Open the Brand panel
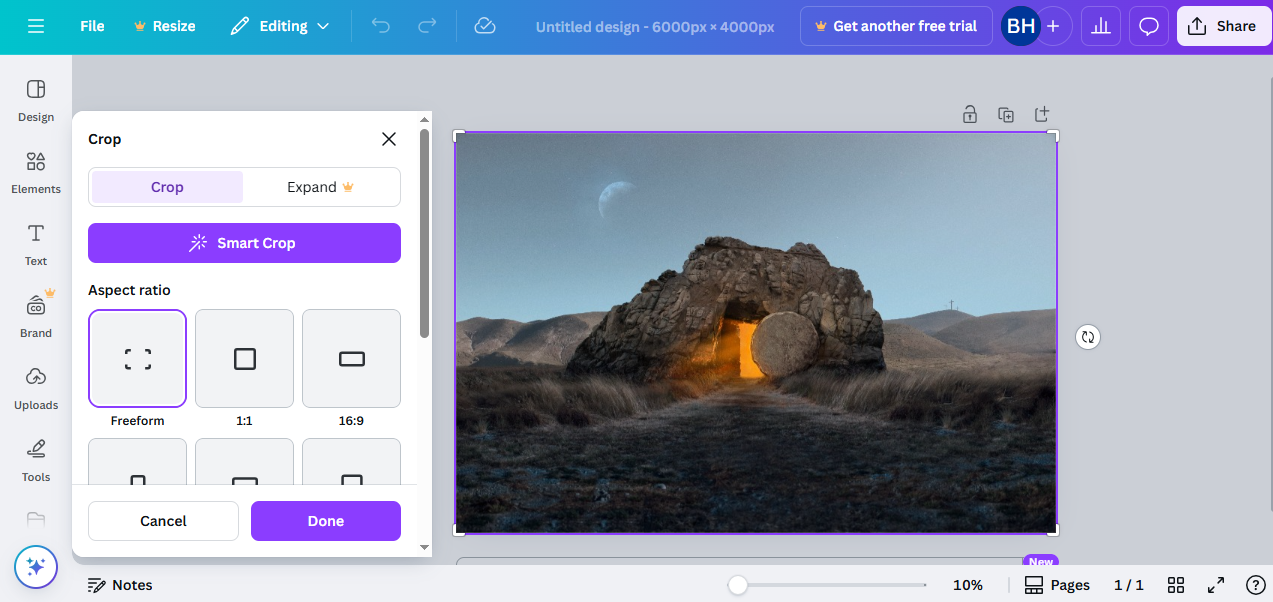 35,316
